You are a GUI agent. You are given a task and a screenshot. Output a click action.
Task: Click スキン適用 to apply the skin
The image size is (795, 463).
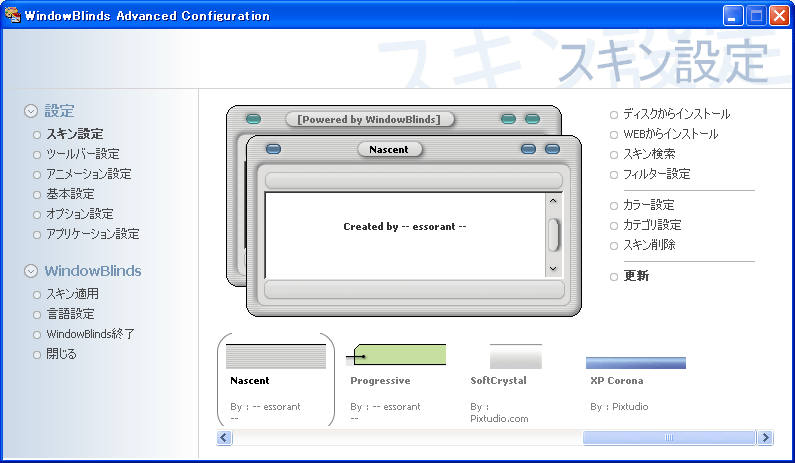(x=73, y=294)
